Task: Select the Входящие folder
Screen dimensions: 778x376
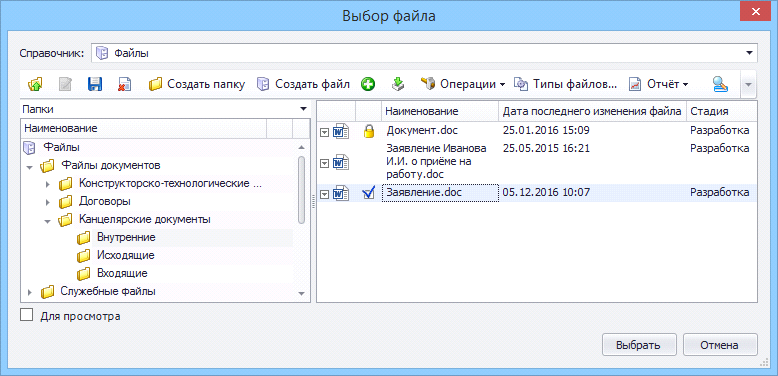Action: click(122, 273)
